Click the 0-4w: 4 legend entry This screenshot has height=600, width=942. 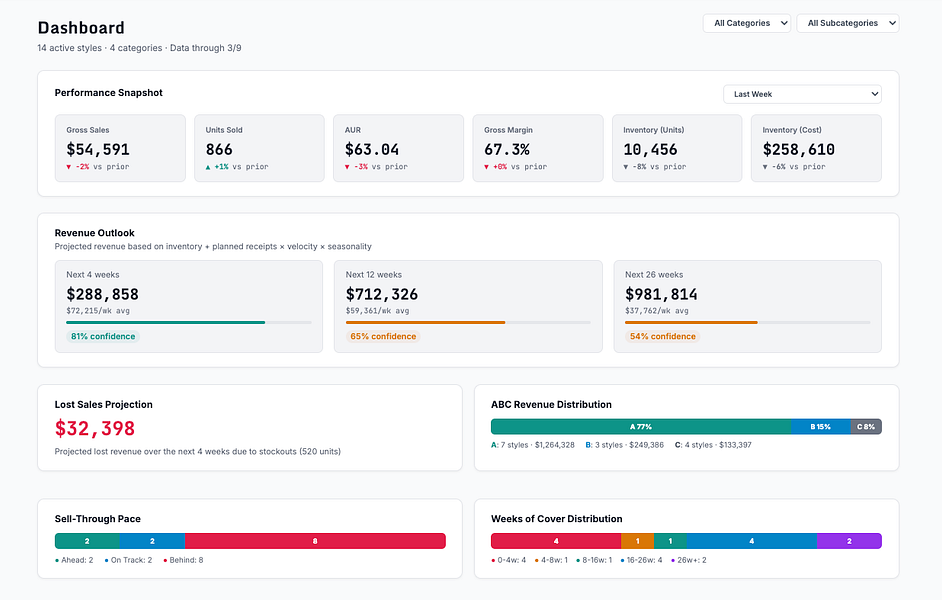point(508,560)
